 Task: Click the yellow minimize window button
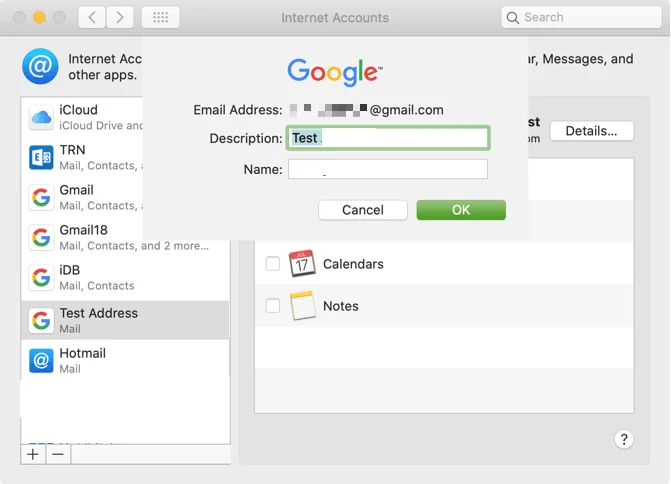[x=39, y=18]
